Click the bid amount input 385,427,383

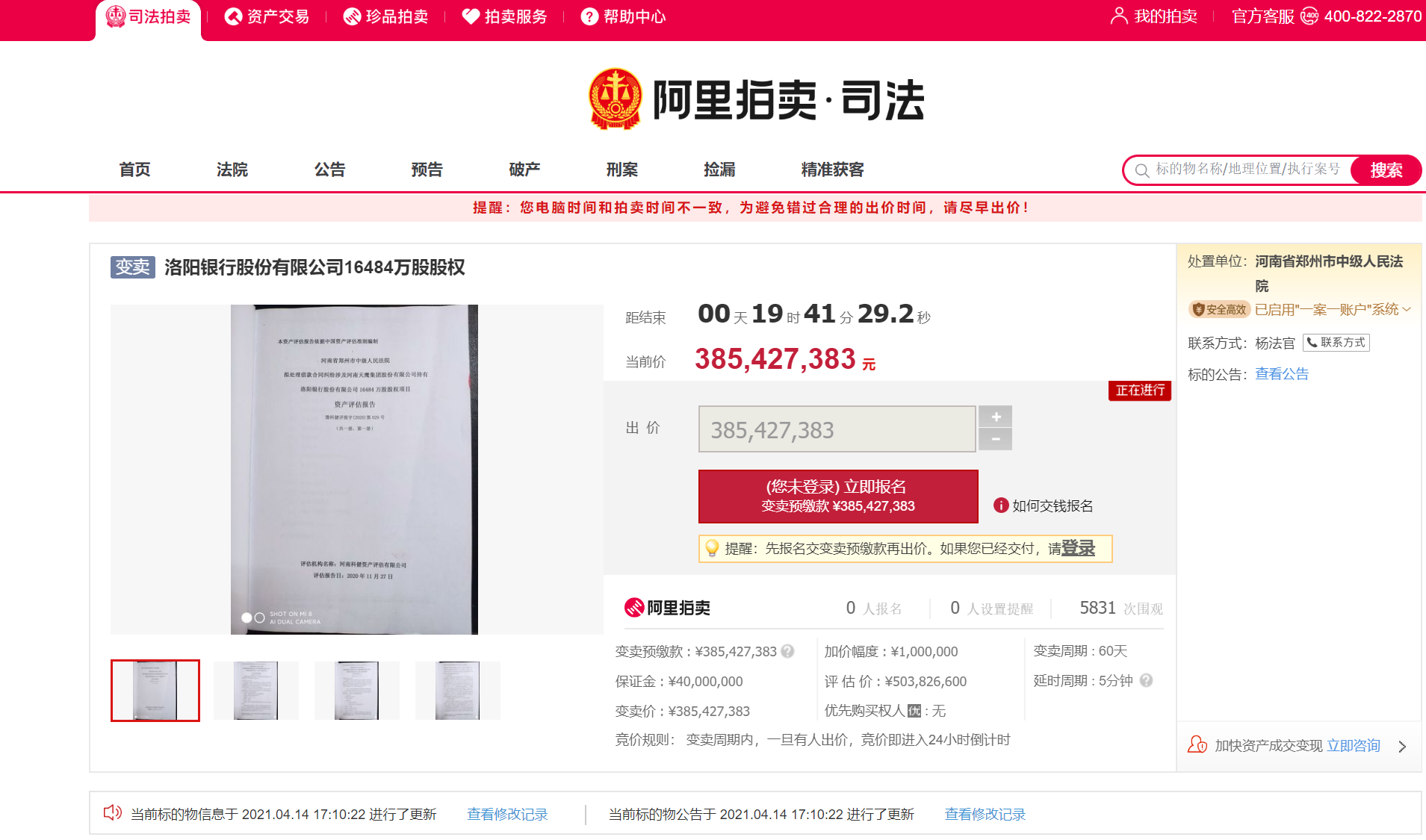click(x=837, y=429)
